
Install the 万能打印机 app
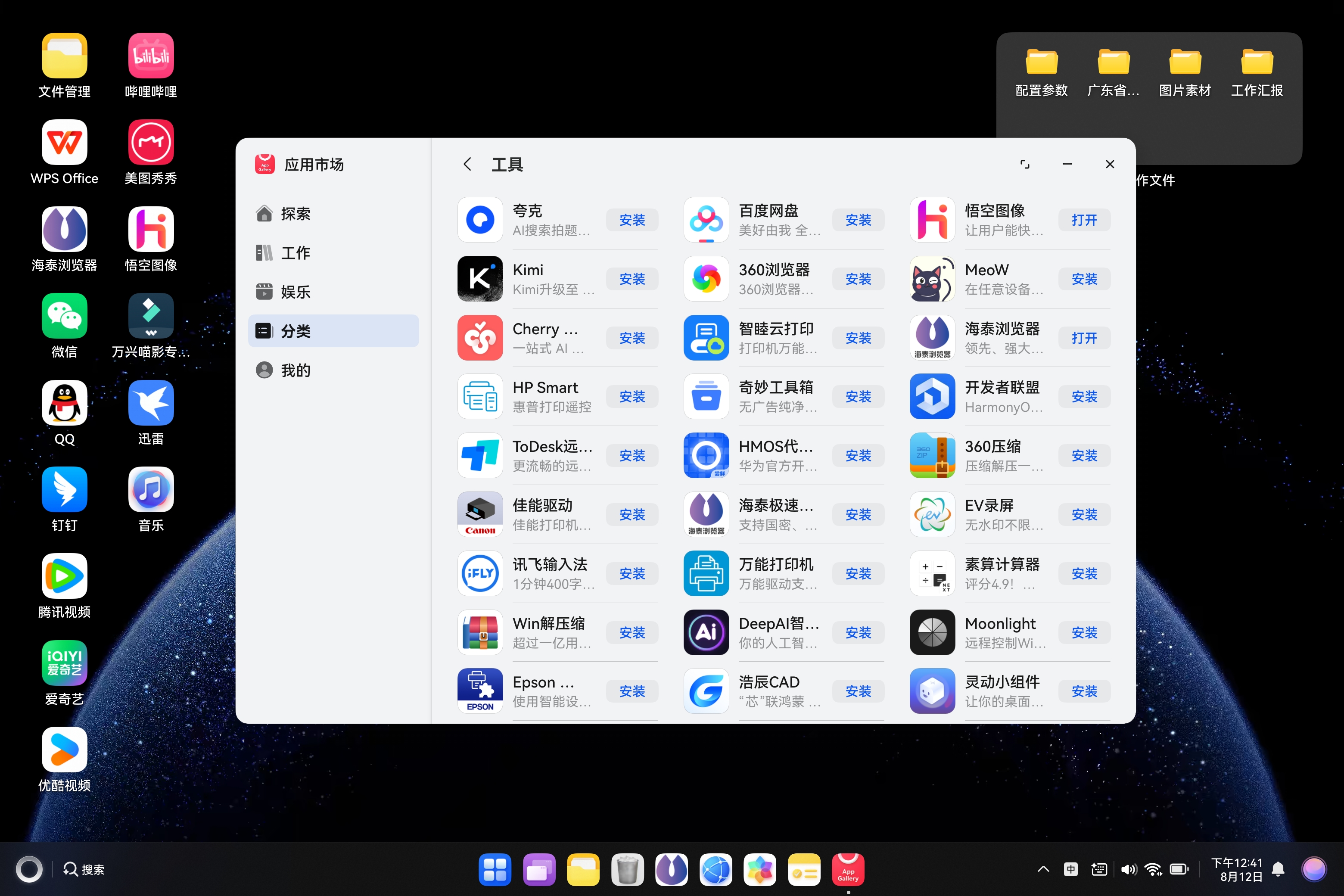click(x=858, y=573)
